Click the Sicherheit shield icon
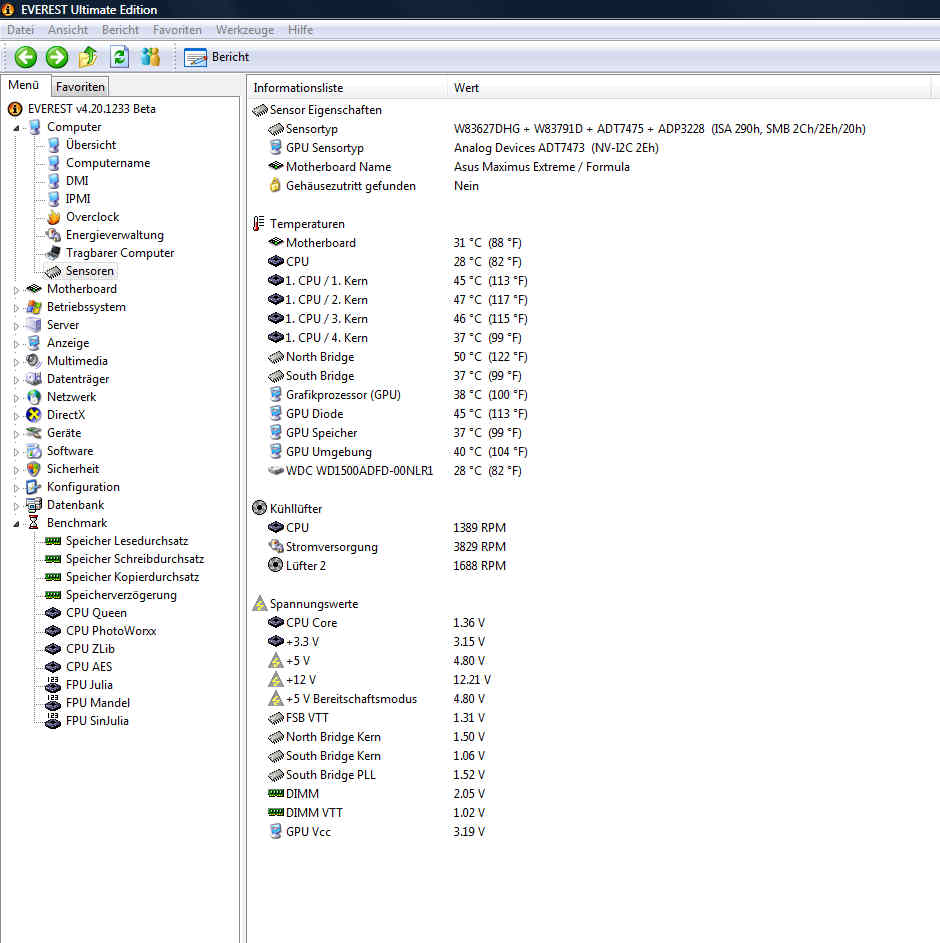The height and width of the screenshot is (943, 940). coord(34,469)
